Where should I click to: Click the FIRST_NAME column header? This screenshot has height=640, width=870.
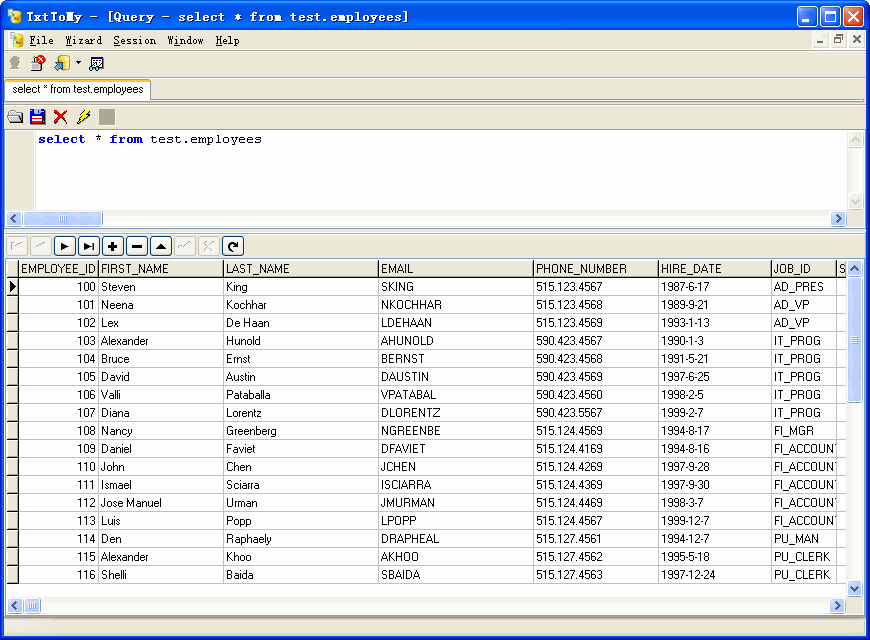(x=161, y=269)
